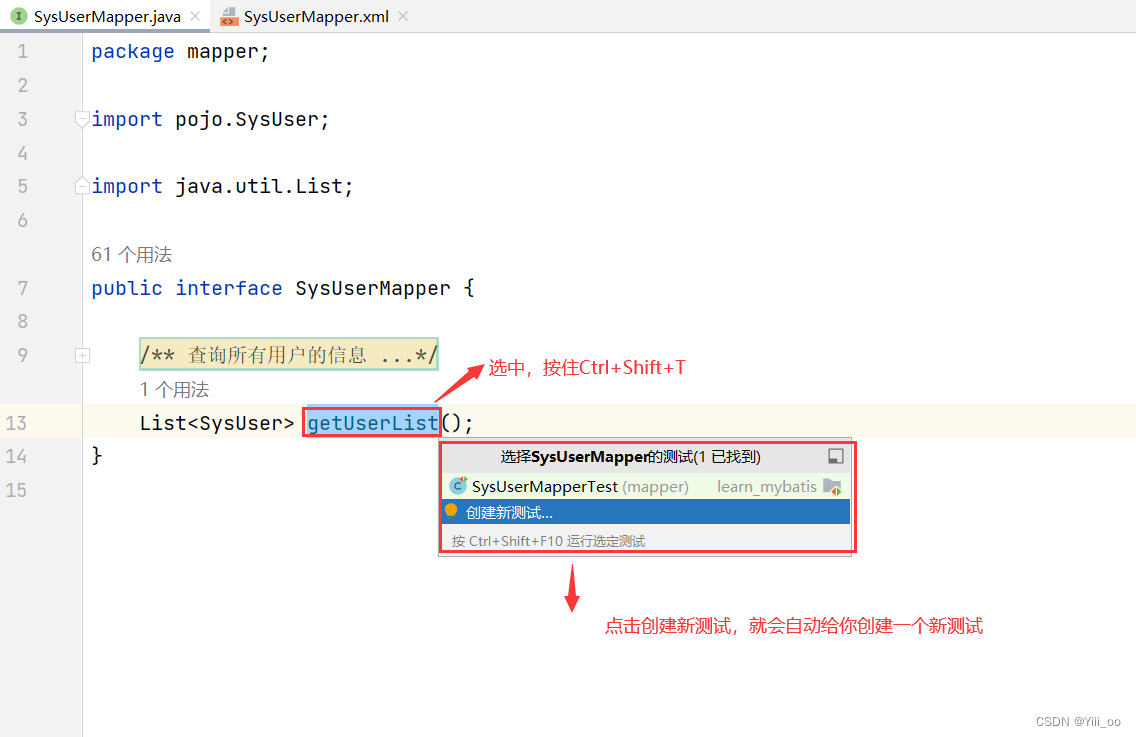Screen dimensions: 1136x737
Task: Close the SysUserMapper.xml tab
Action: click(404, 16)
